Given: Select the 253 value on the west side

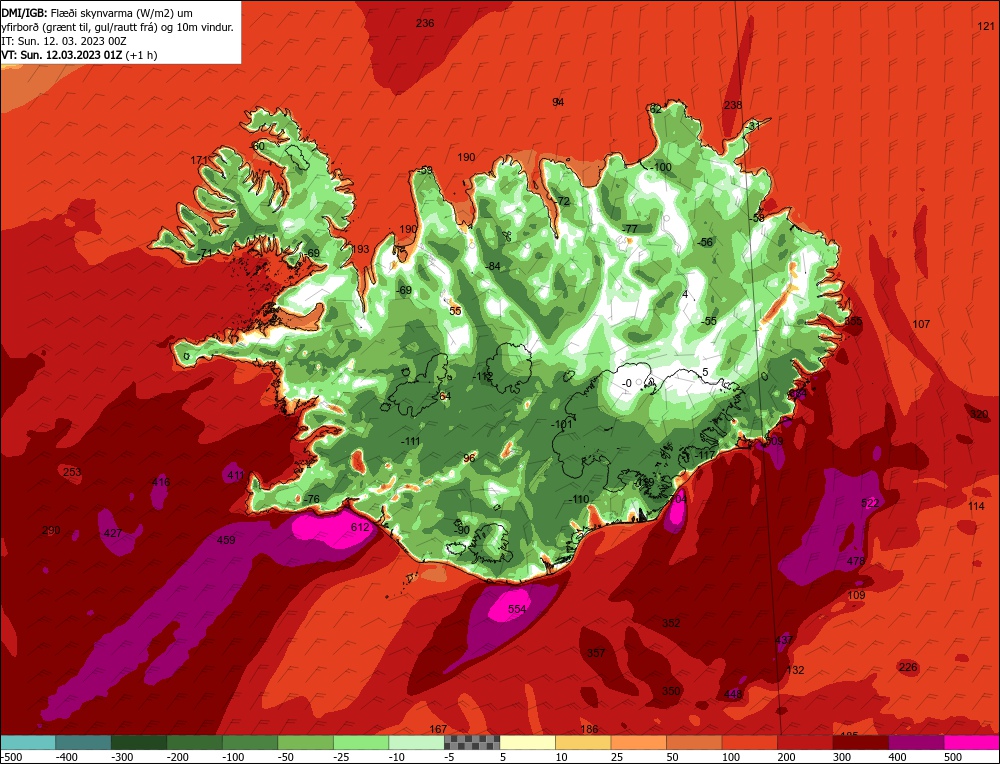Looking at the screenshot, I should click(x=72, y=472).
